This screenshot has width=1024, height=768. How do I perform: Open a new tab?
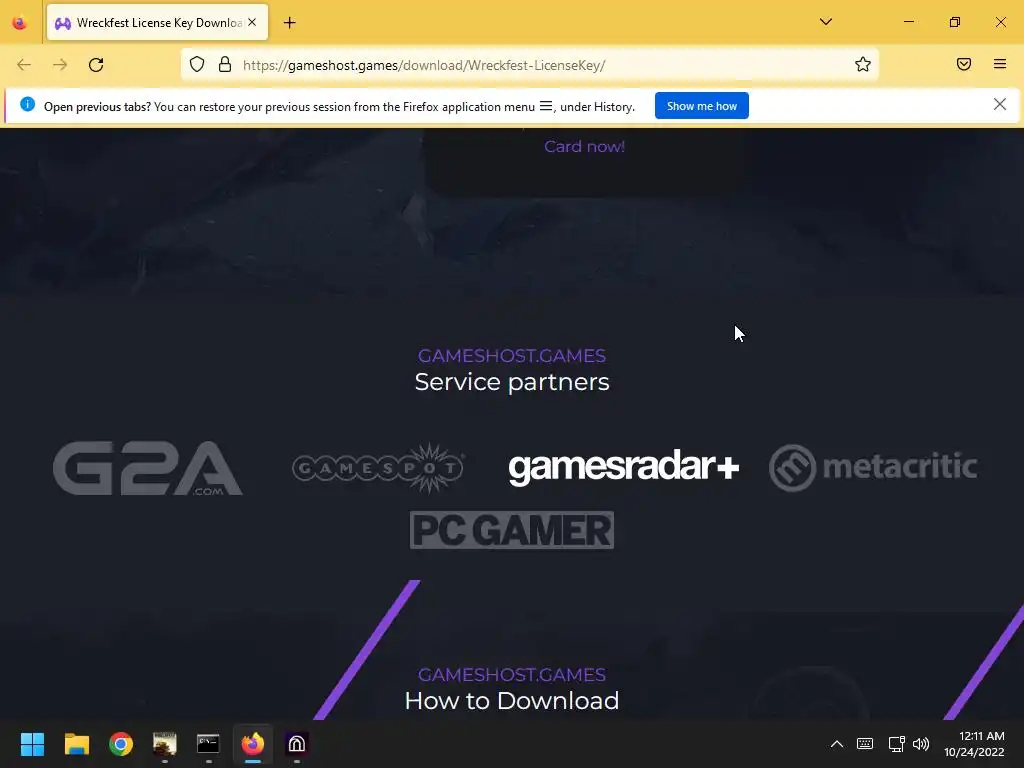289,23
